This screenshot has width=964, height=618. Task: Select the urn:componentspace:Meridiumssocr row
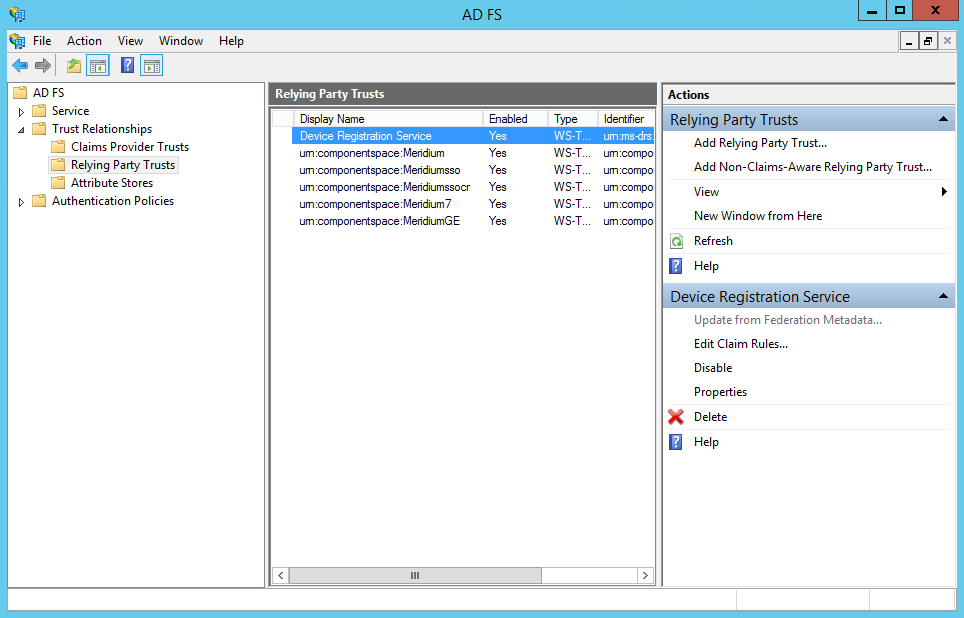[473, 187]
